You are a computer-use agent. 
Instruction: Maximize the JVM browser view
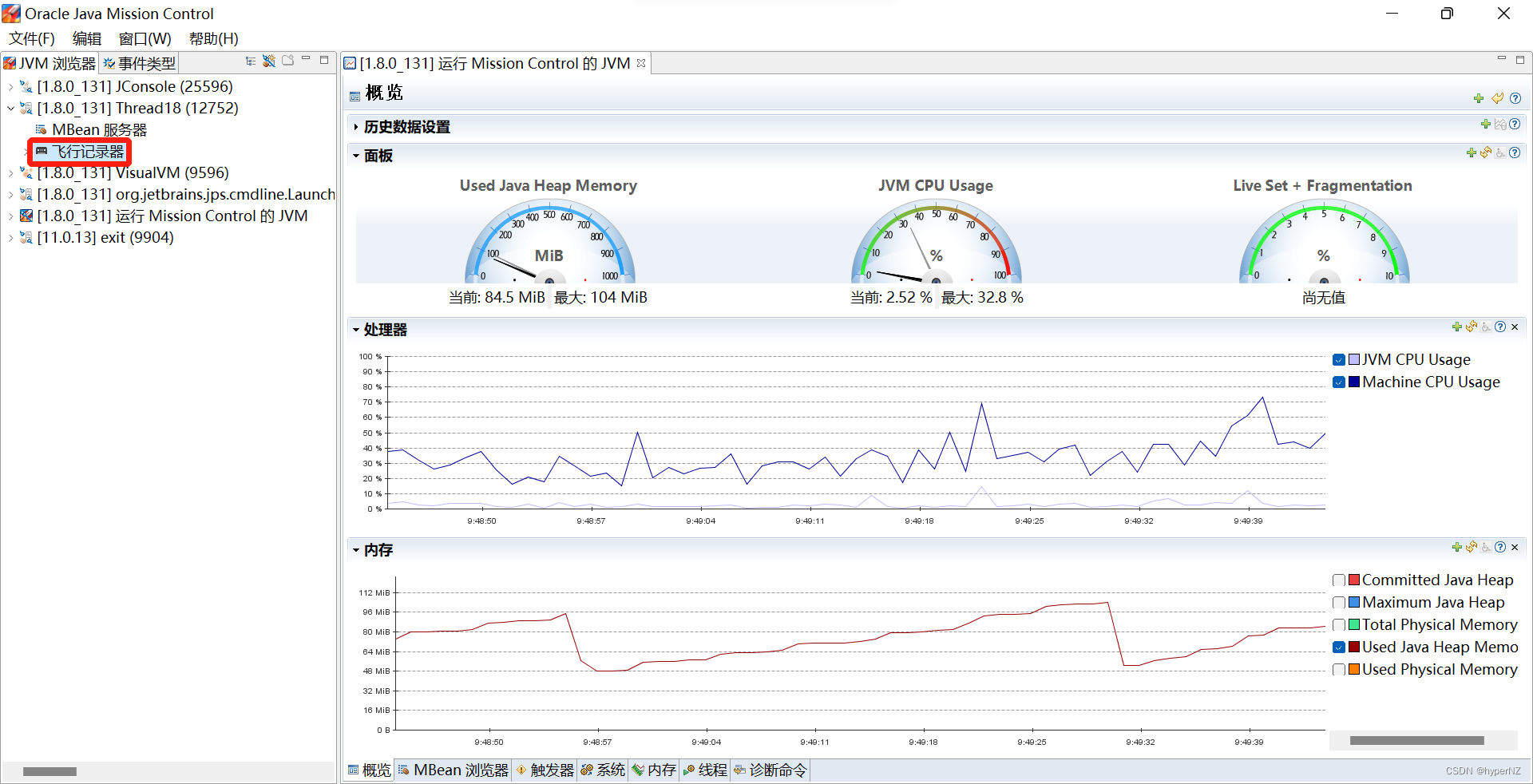[x=324, y=60]
